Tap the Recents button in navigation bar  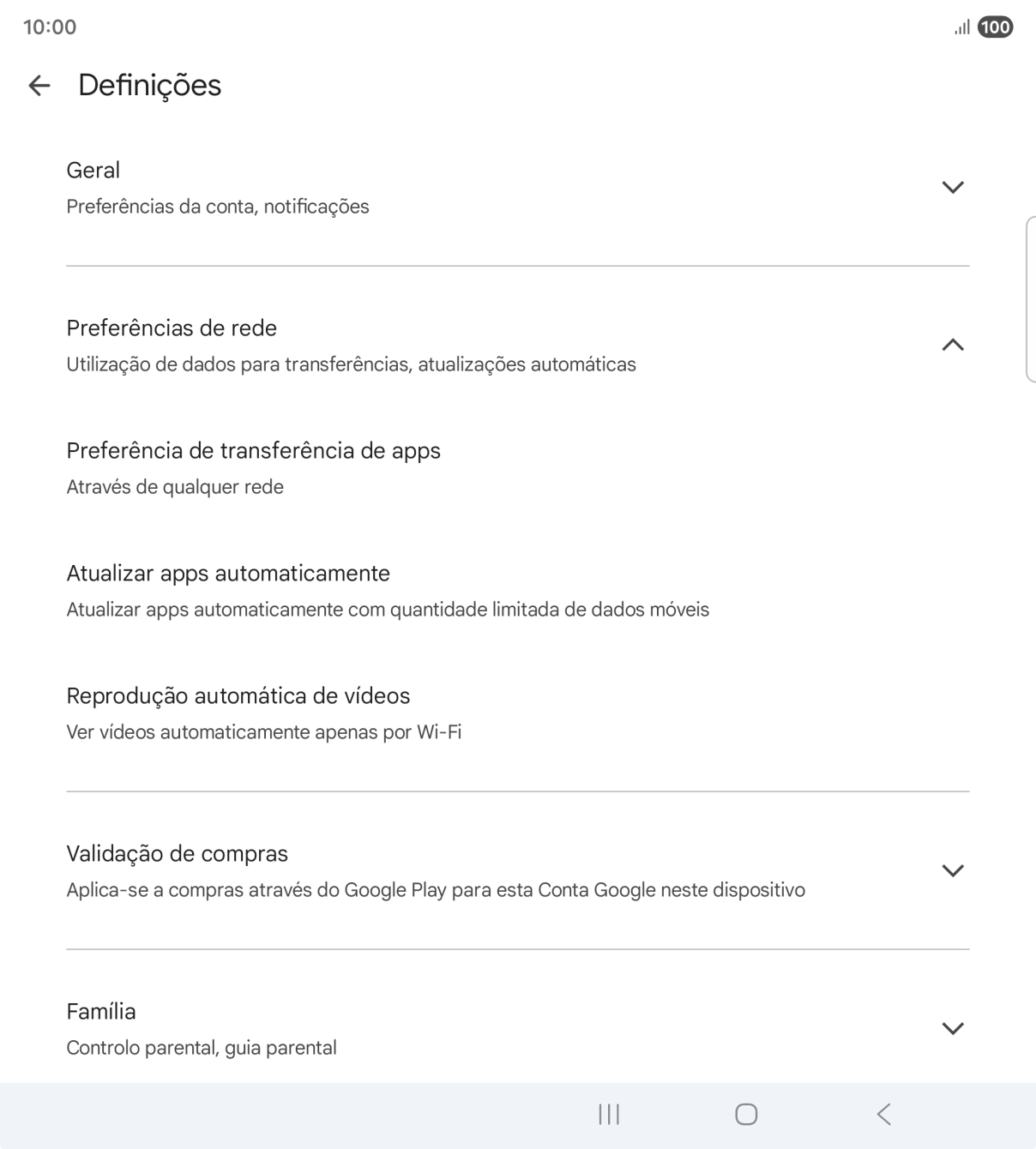pyautogui.click(x=609, y=1115)
